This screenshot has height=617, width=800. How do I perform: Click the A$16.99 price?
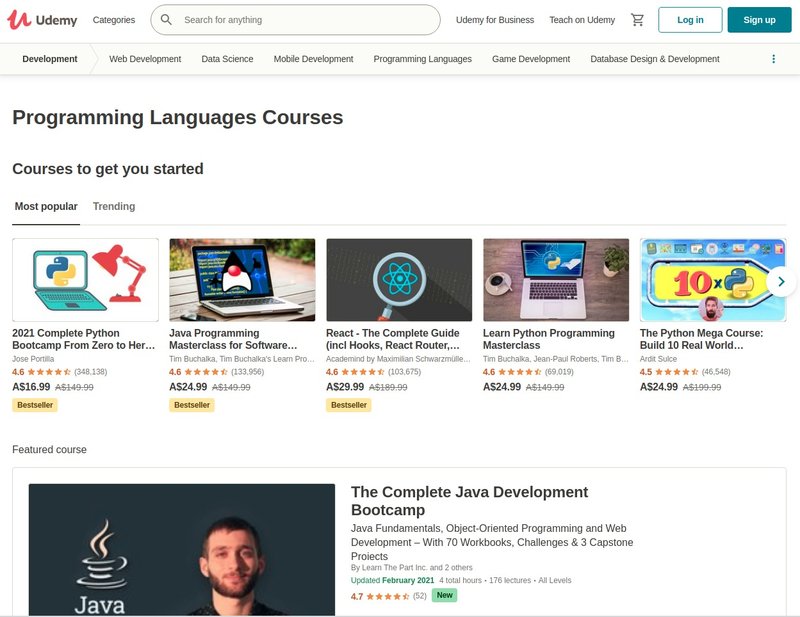[x=31, y=387]
